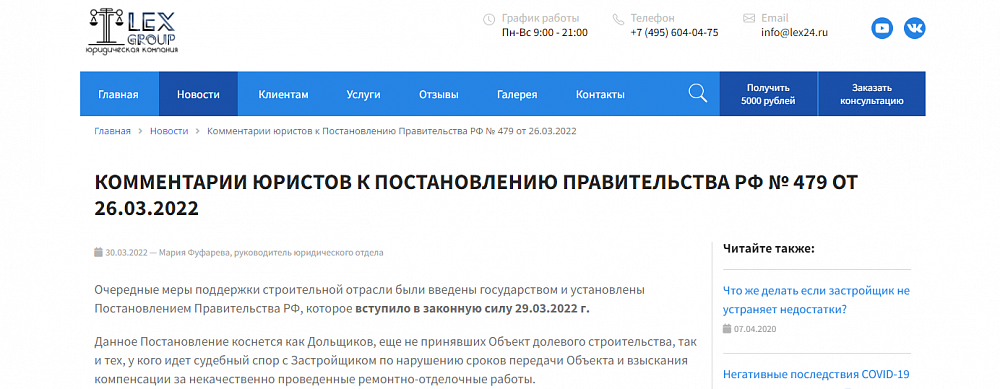Screen dimensions: 1000x389
Task: Click author line Мария Фуфарева
Action: 270,253
